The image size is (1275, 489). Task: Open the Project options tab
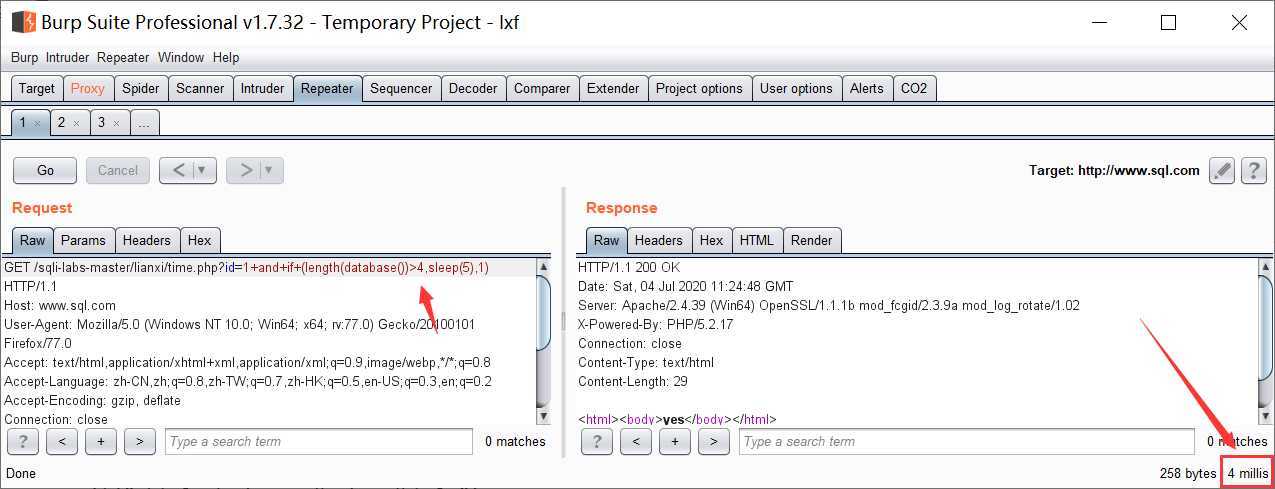[699, 88]
